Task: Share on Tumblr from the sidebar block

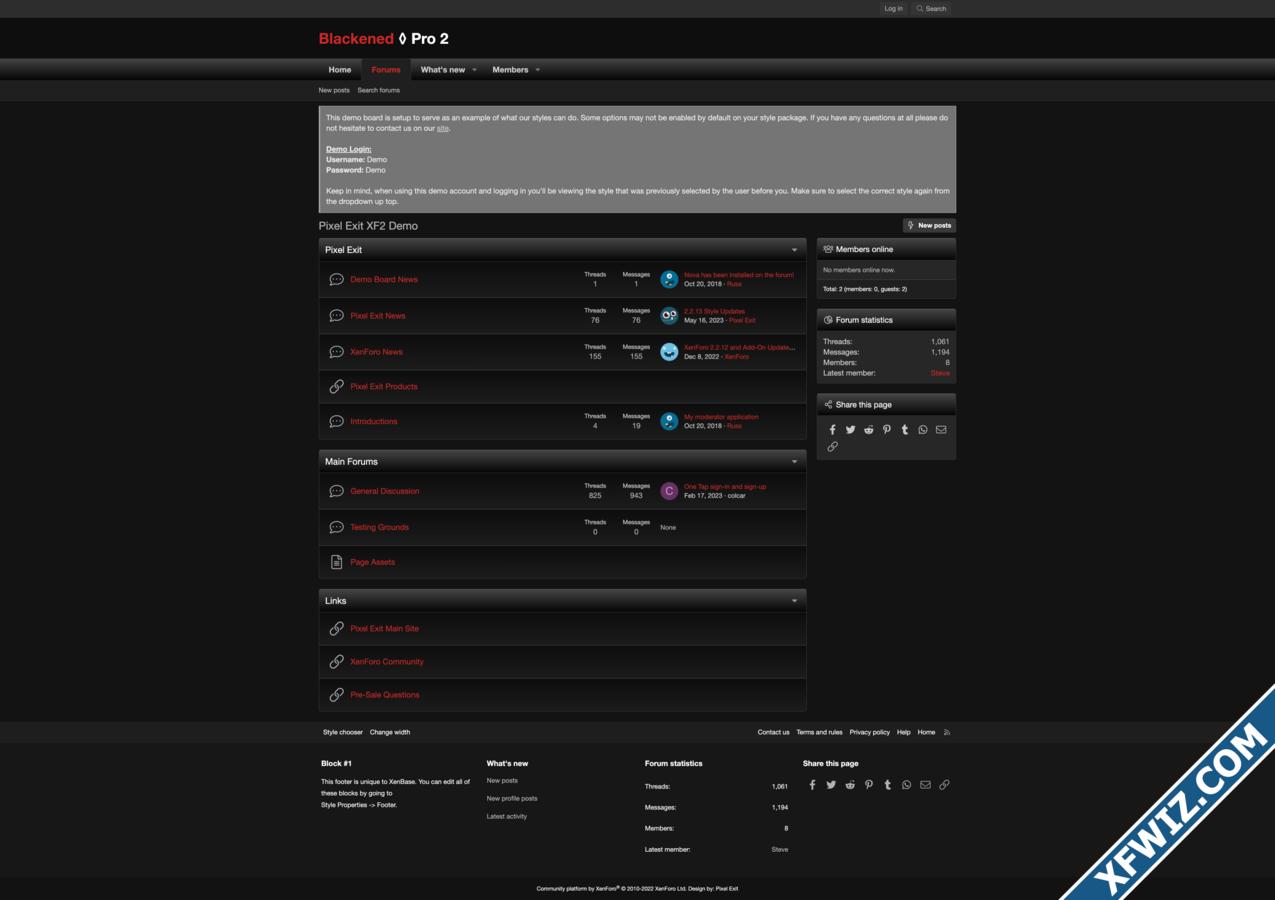Action: coord(905,430)
